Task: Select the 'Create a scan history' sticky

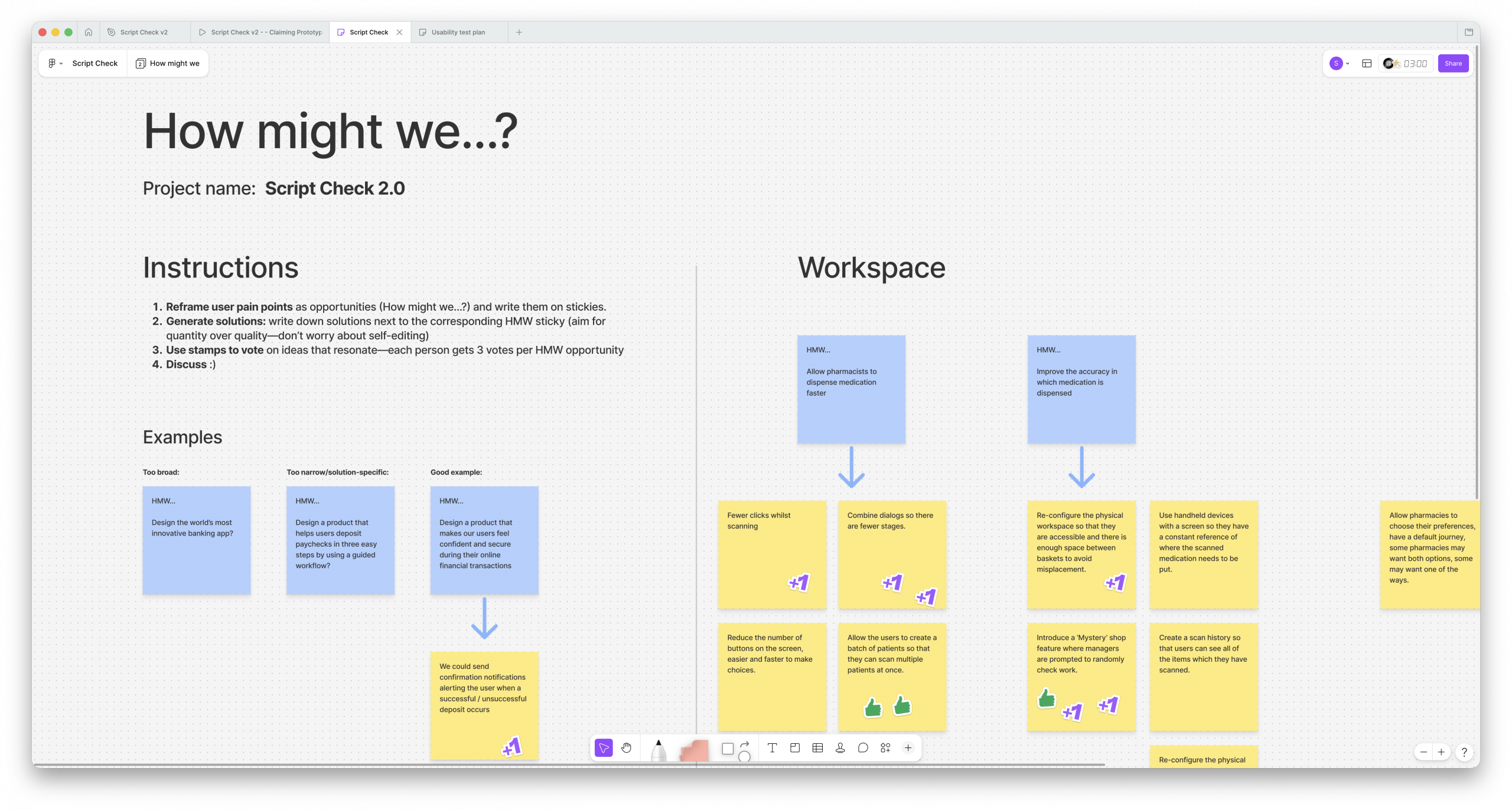Action: pos(1204,677)
